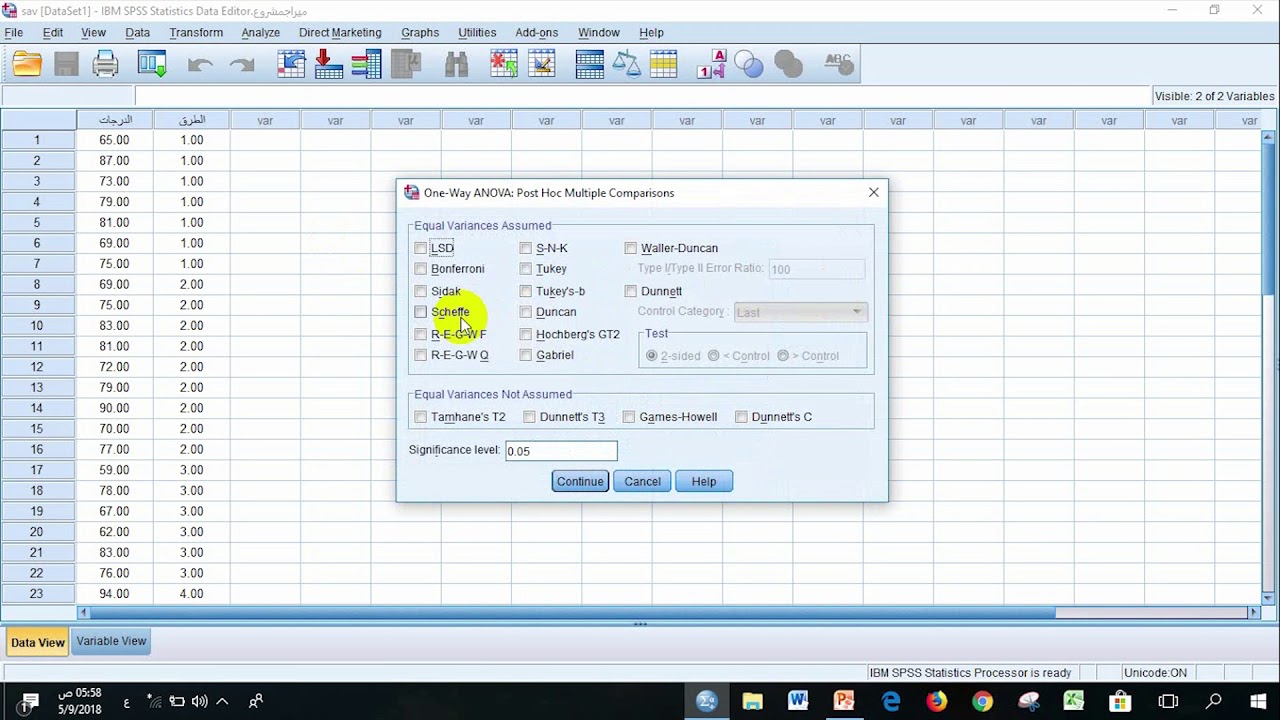Select the Data View tab
This screenshot has width=1280, height=720.
[x=38, y=642]
